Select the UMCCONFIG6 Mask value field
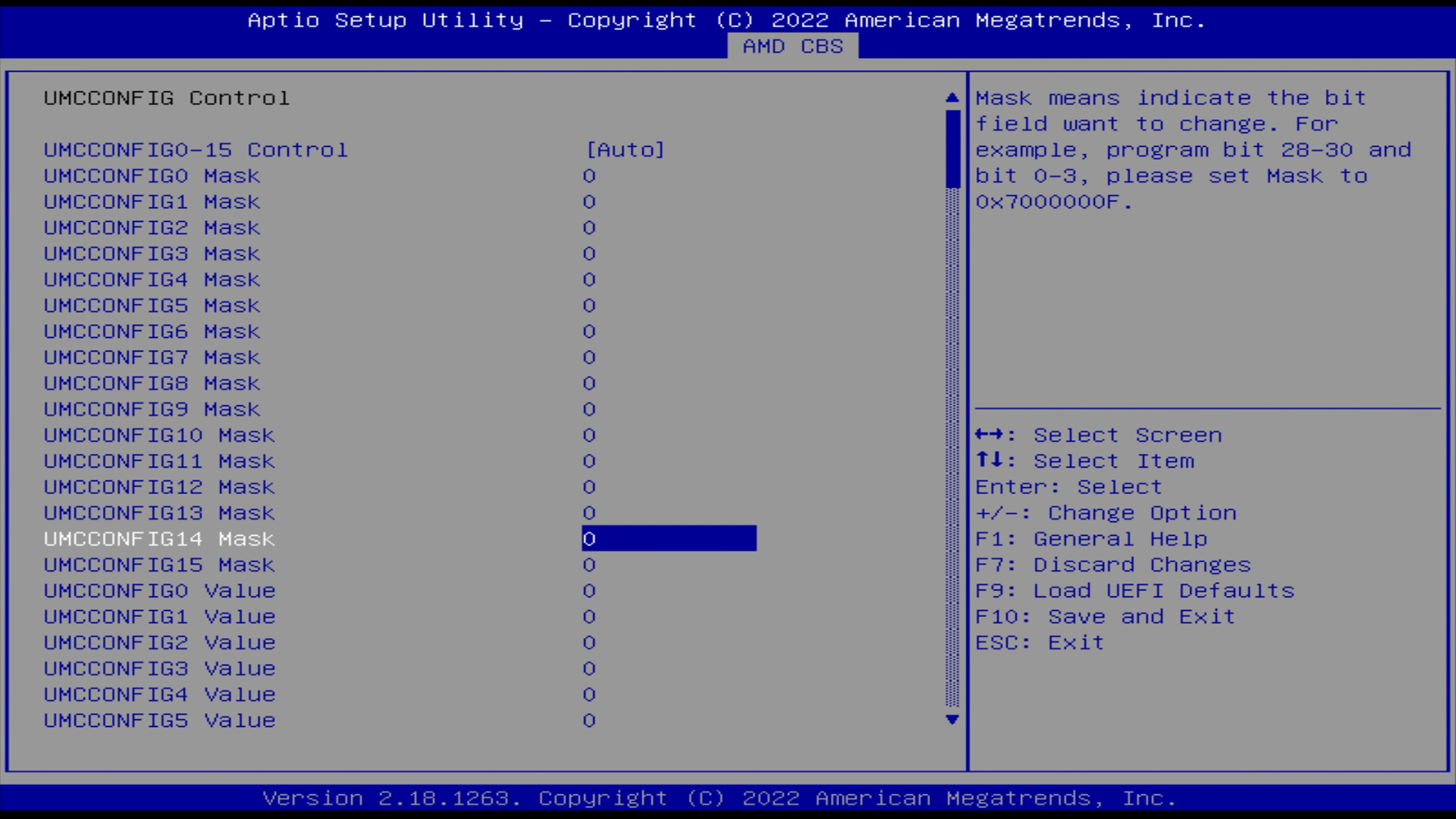The image size is (1456, 819). tap(589, 331)
